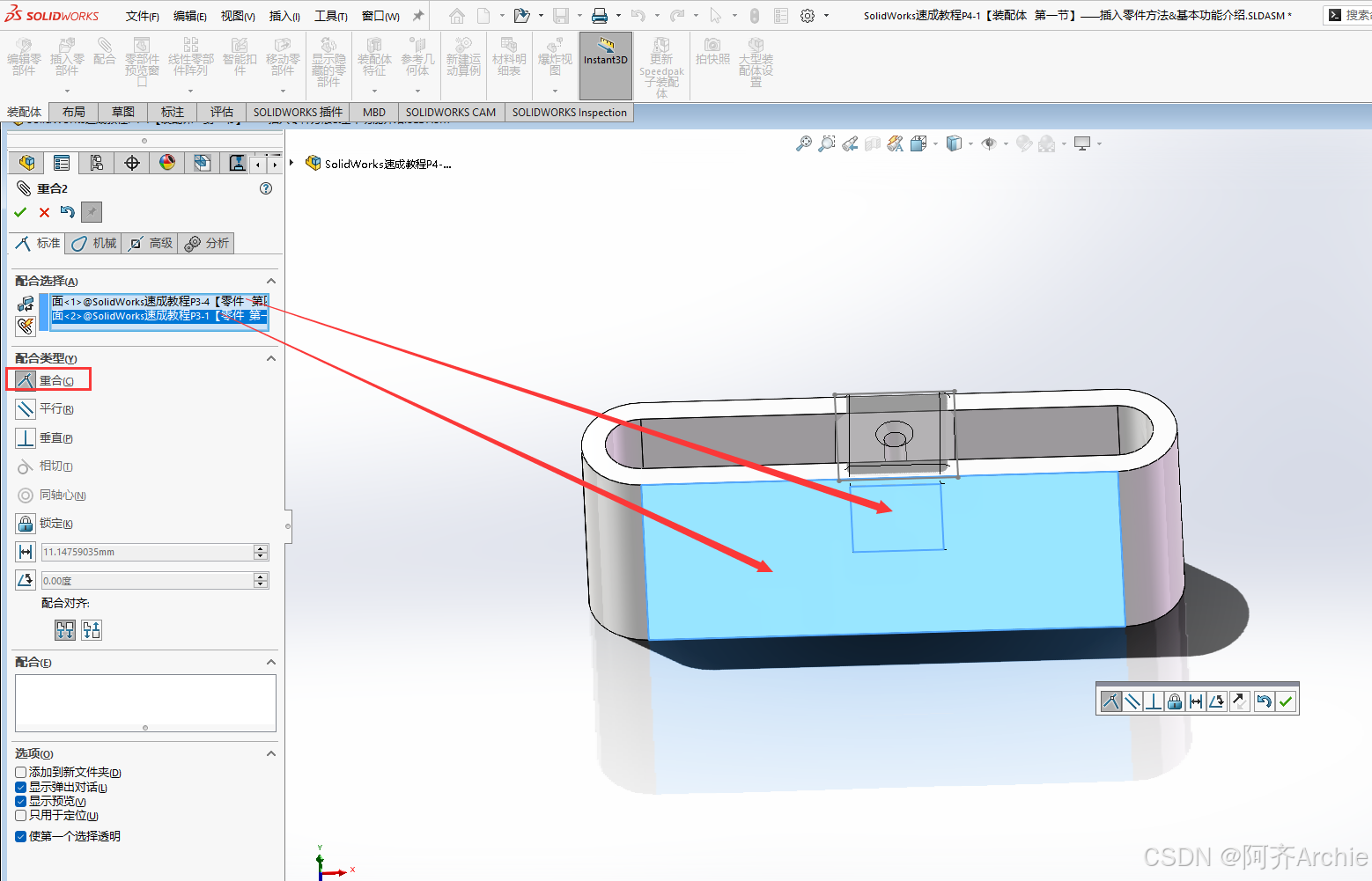
Task: Collapse the 配合 section chevron
Action: [271, 662]
